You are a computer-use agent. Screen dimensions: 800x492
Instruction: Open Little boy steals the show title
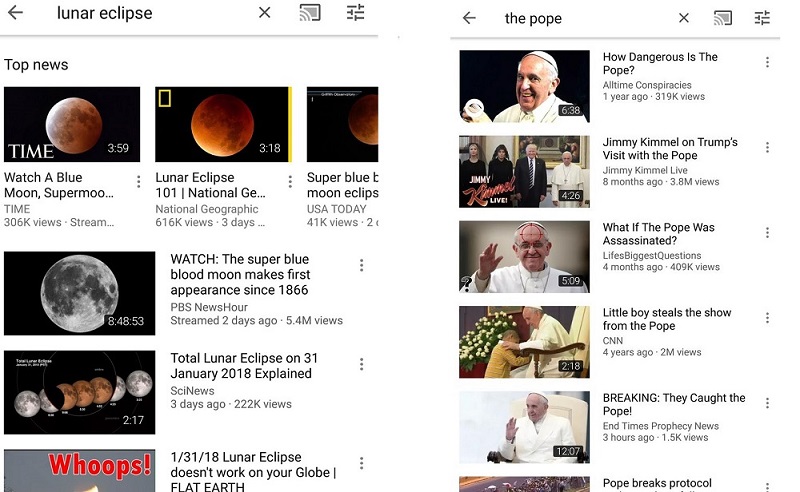[x=667, y=319]
